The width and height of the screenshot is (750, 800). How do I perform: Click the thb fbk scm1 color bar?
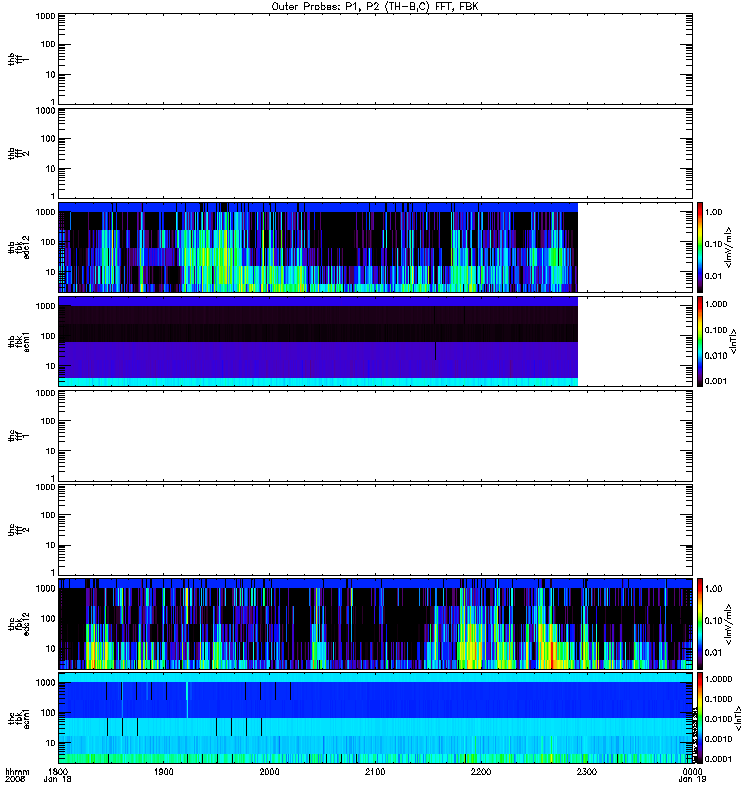coord(700,341)
